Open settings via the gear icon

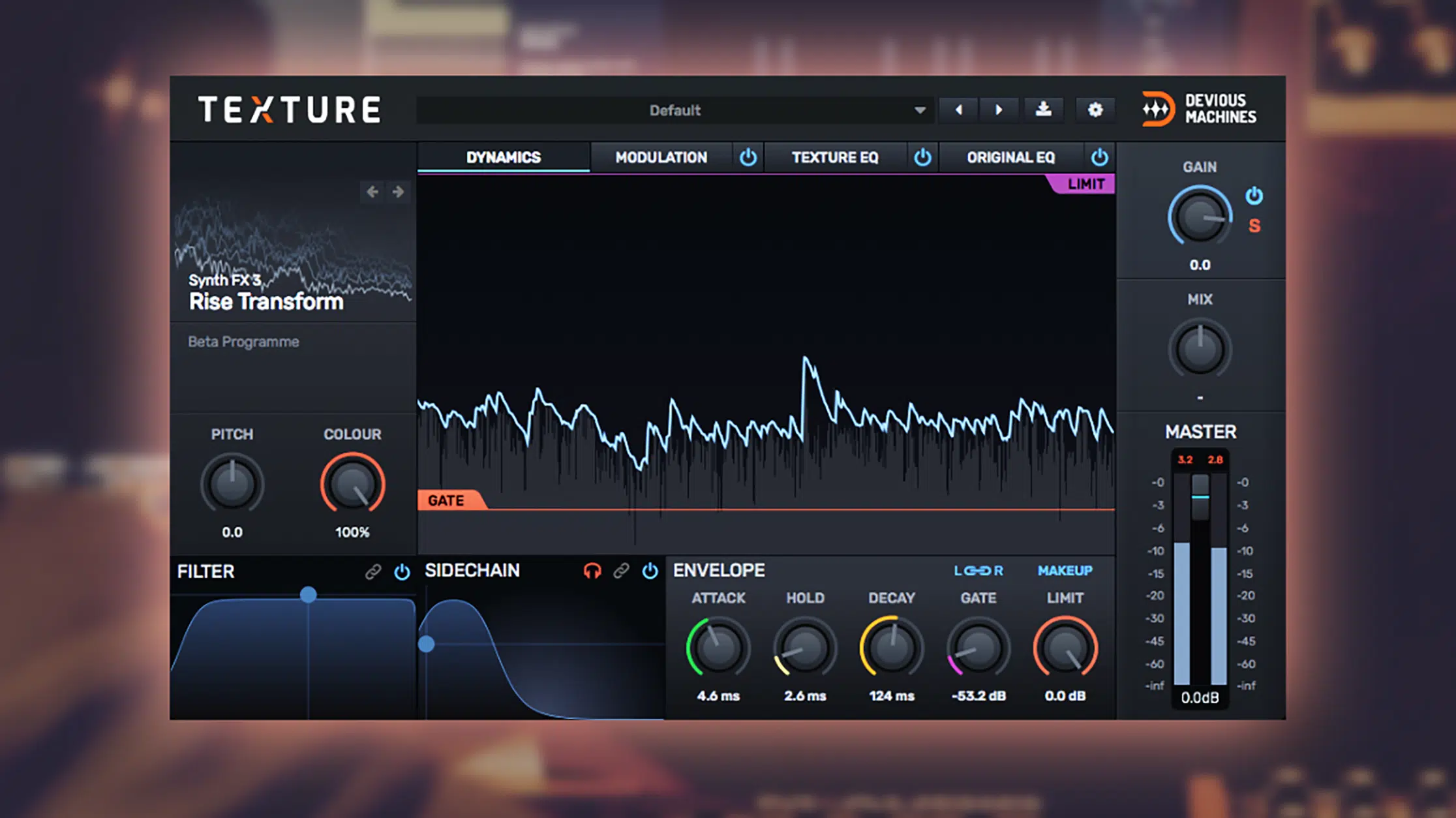pyautogui.click(x=1095, y=110)
